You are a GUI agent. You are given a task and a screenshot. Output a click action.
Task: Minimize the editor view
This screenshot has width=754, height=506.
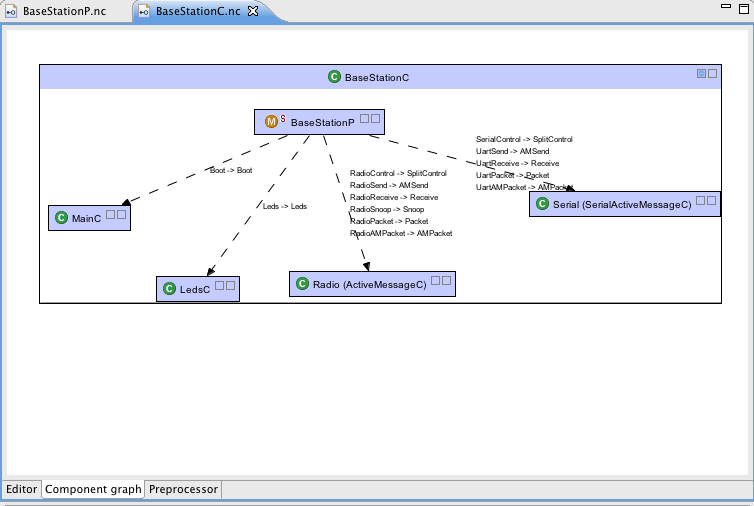[726, 7]
